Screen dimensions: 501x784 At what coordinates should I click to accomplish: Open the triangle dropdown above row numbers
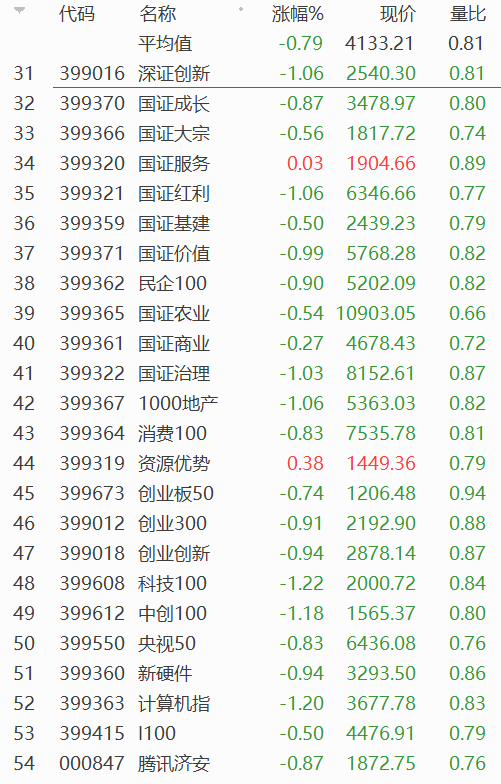pyautogui.click(x=19, y=10)
